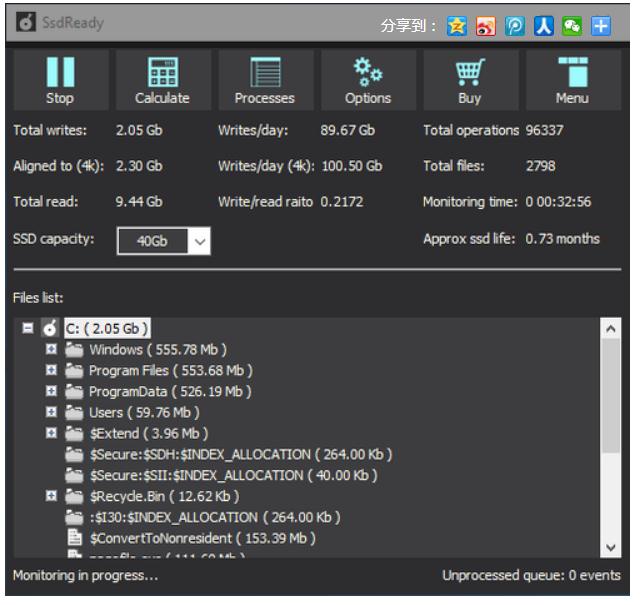Image resolution: width=640 pixels, height=605 pixels.
Task: Click the Total writes value 2.05 Gb
Action: click(x=139, y=131)
